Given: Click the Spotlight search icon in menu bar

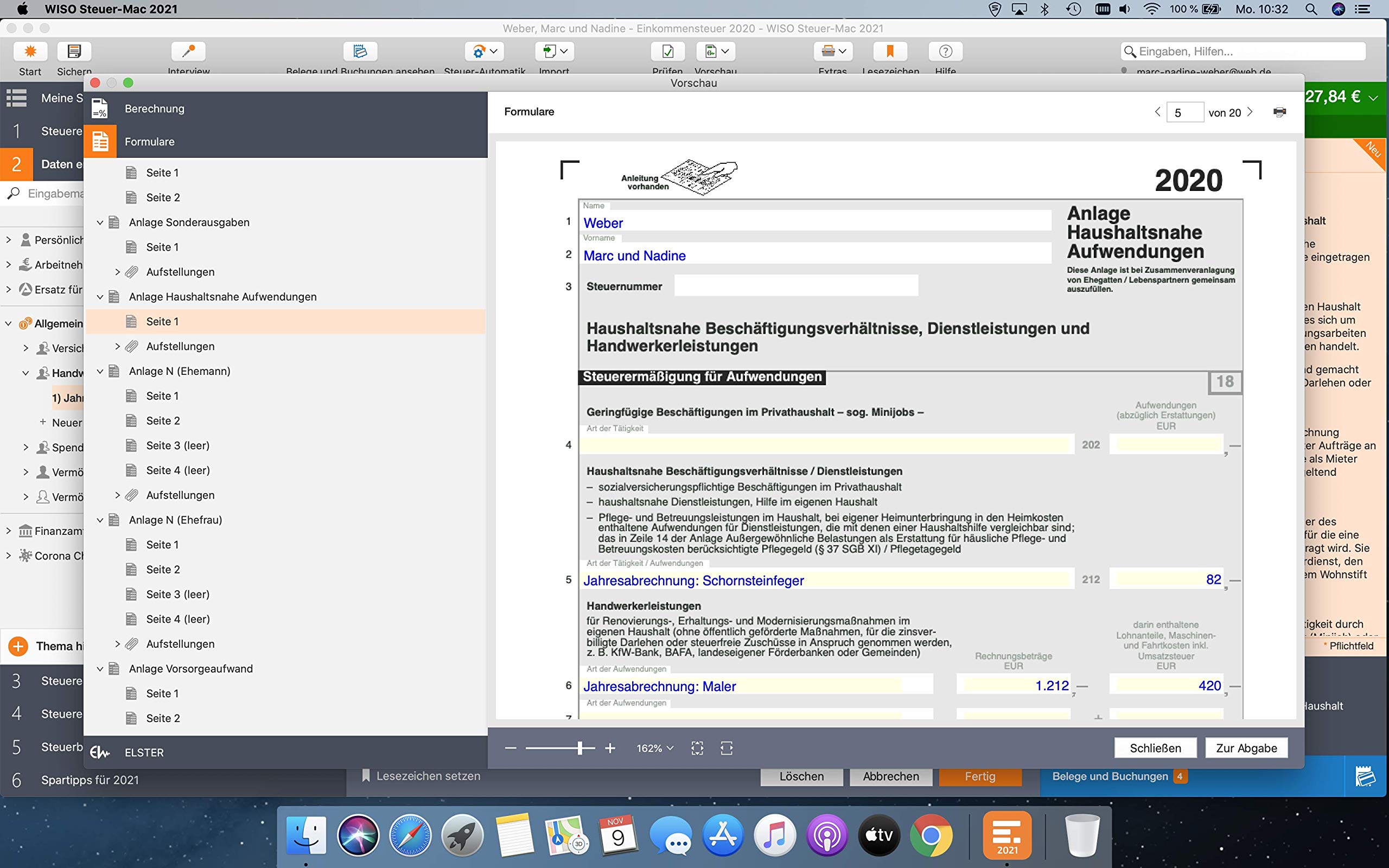Looking at the screenshot, I should click(x=1311, y=9).
